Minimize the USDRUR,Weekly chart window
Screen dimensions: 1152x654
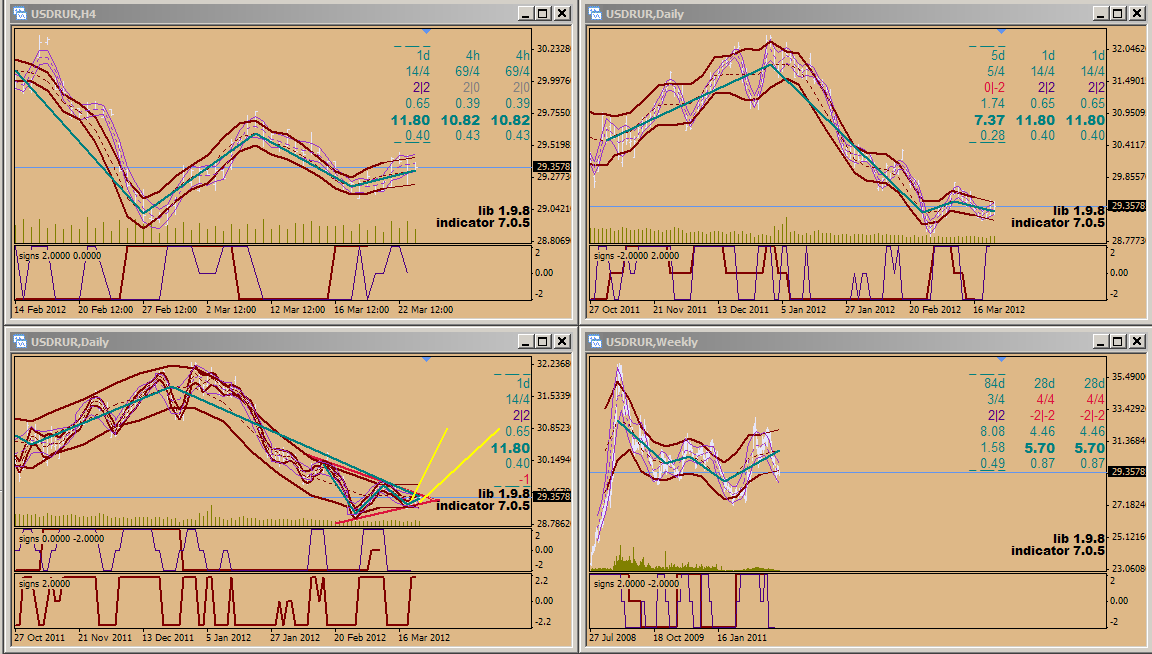tap(1102, 342)
